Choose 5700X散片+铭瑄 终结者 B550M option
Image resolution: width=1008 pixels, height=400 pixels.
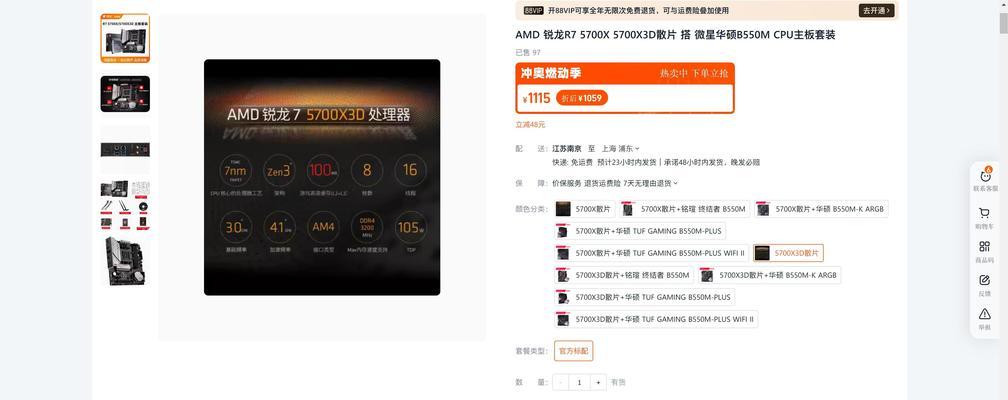click(684, 209)
